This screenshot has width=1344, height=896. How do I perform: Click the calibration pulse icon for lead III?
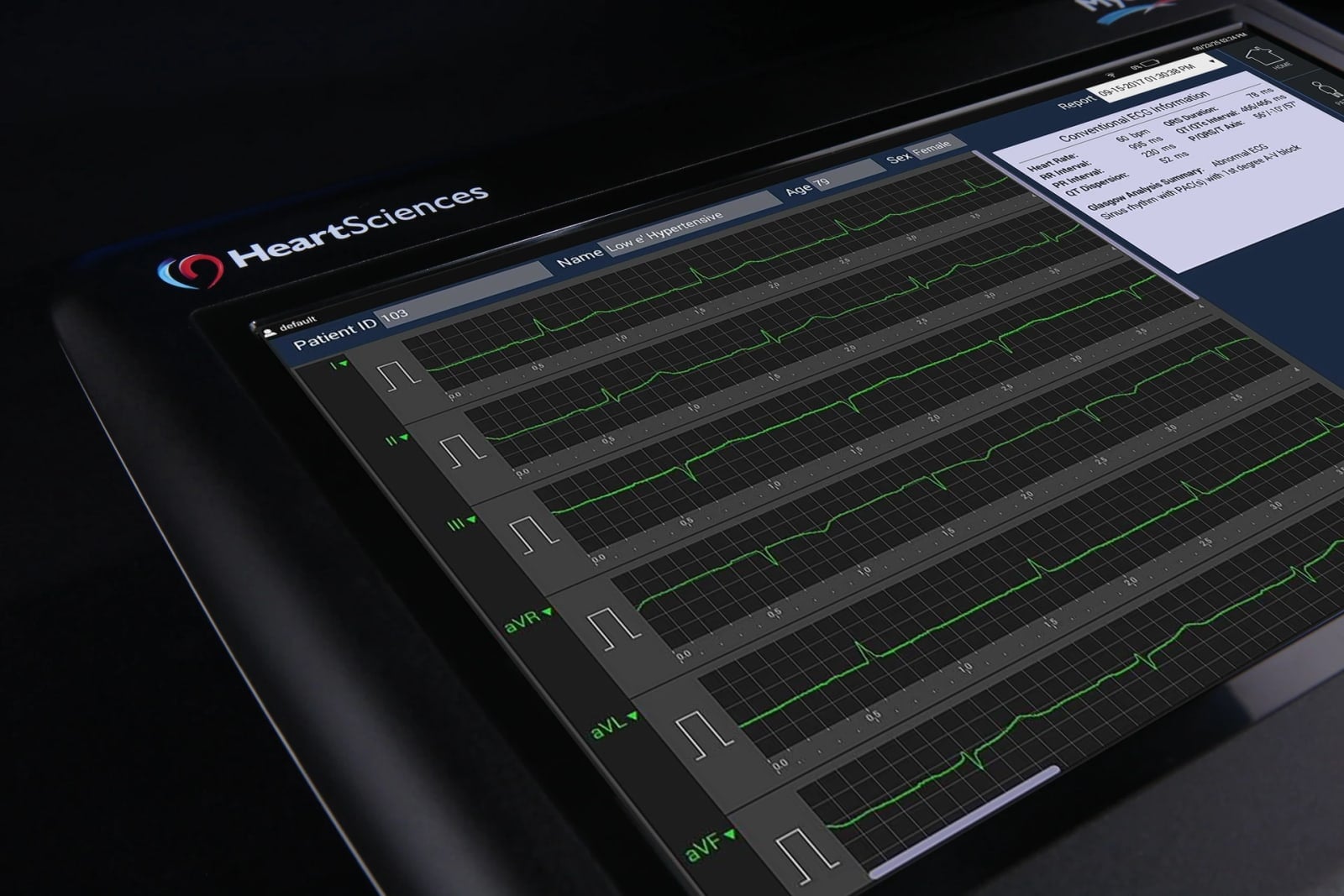coord(533,533)
